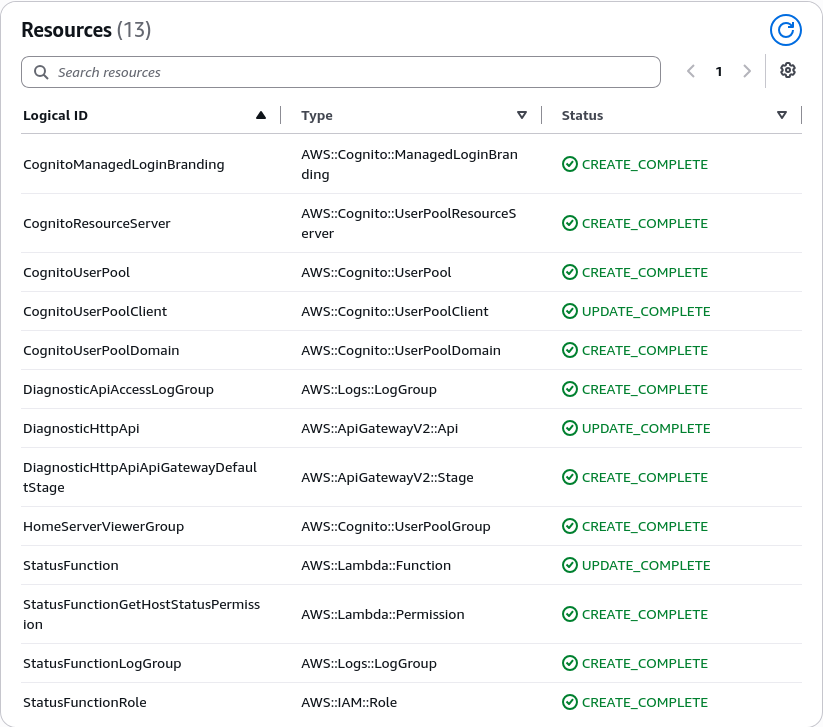This screenshot has height=727, width=823.
Task: Click CognitoUserPool status check icon
Action: click(569, 272)
